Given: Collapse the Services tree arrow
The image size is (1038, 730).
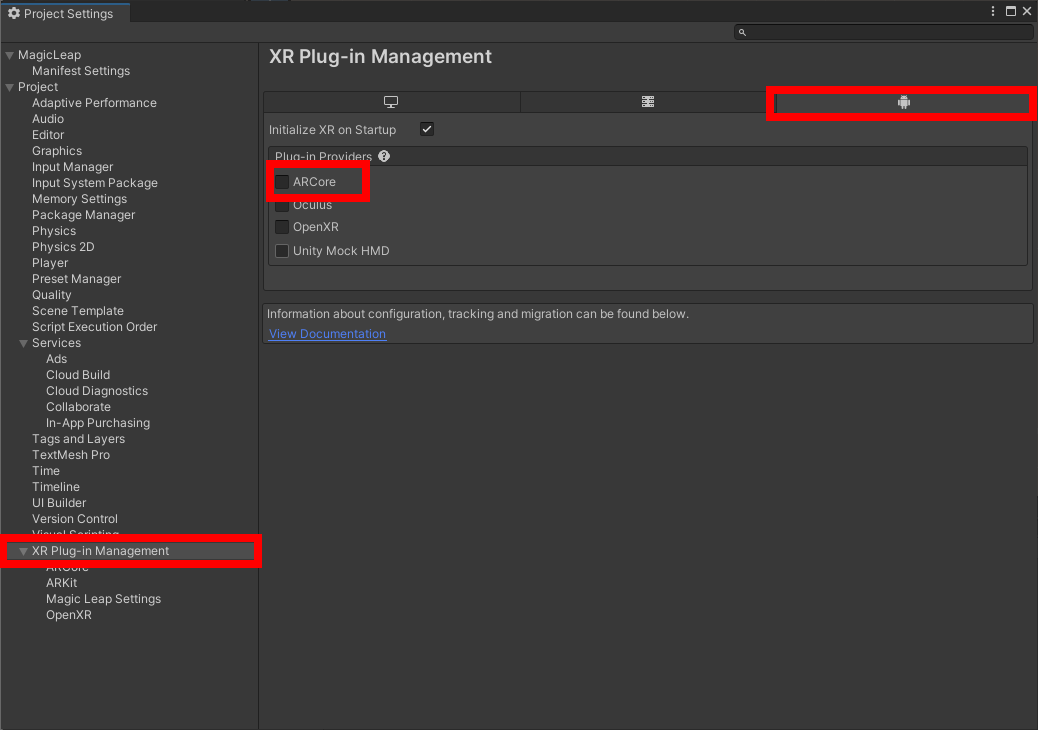Looking at the screenshot, I should 24,343.
